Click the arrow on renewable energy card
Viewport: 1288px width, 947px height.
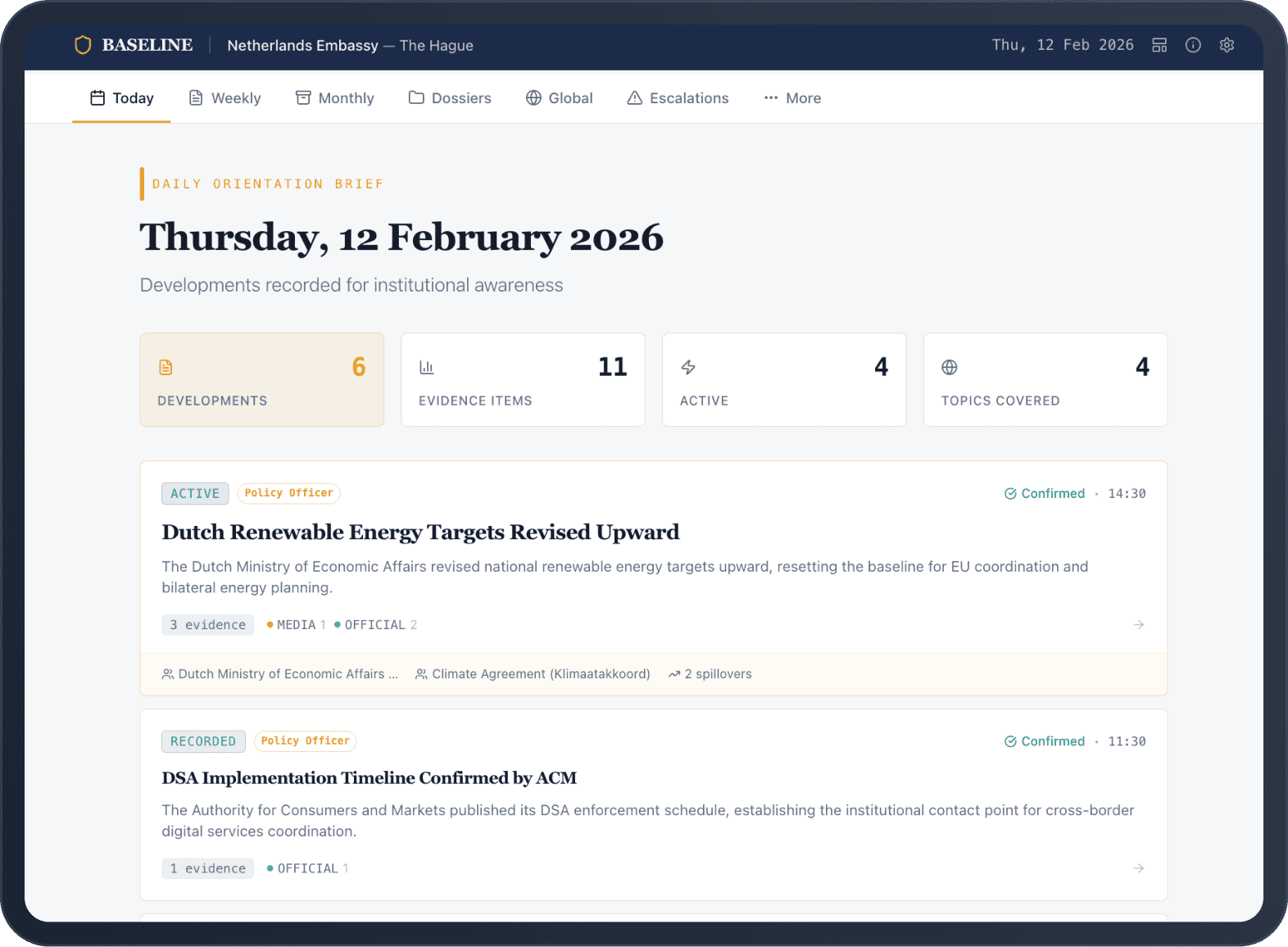click(x=1139, y=625)
